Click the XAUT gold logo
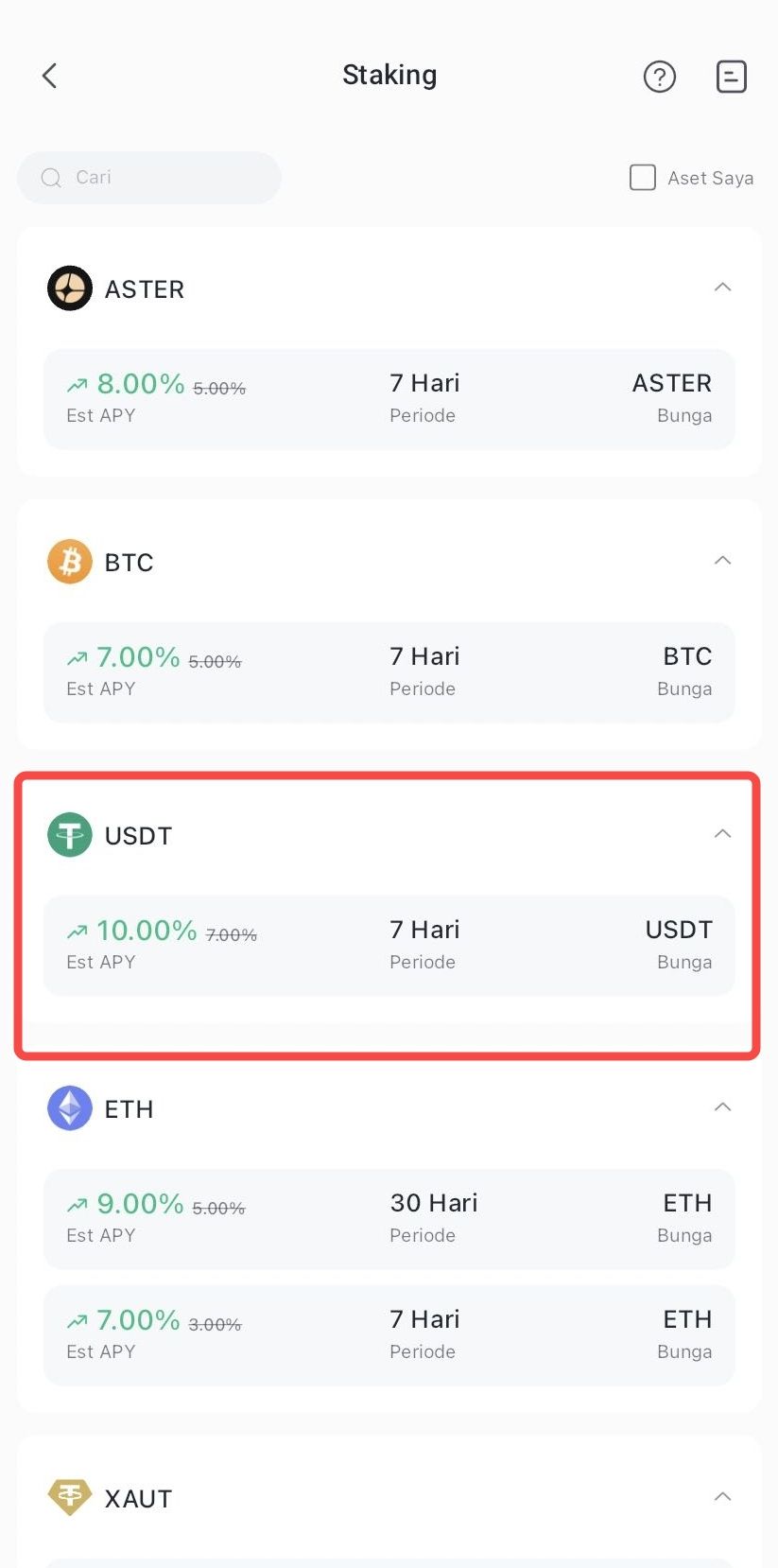Image resolution: width=778 pixels, height=1568 pixels. (70, 1497)
